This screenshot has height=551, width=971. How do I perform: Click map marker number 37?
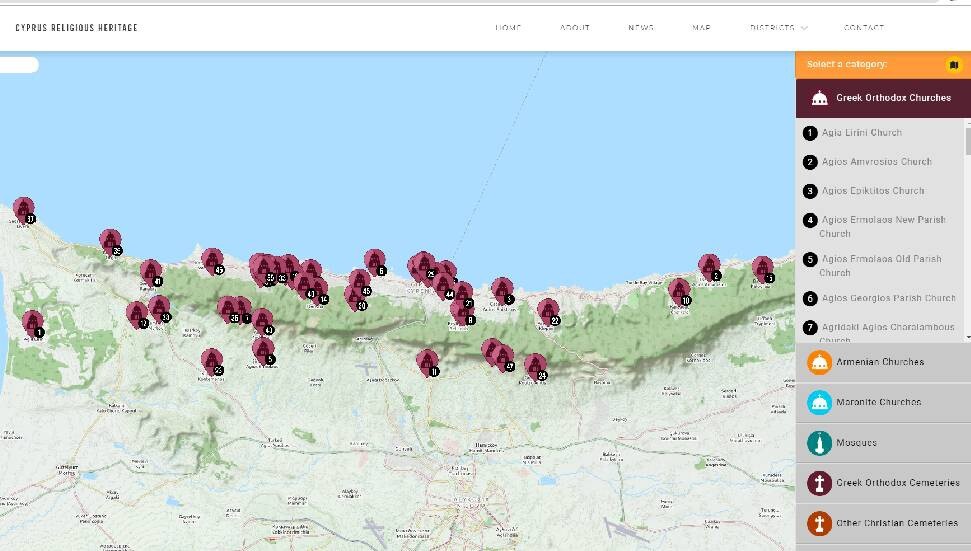[x=24, y=209]
